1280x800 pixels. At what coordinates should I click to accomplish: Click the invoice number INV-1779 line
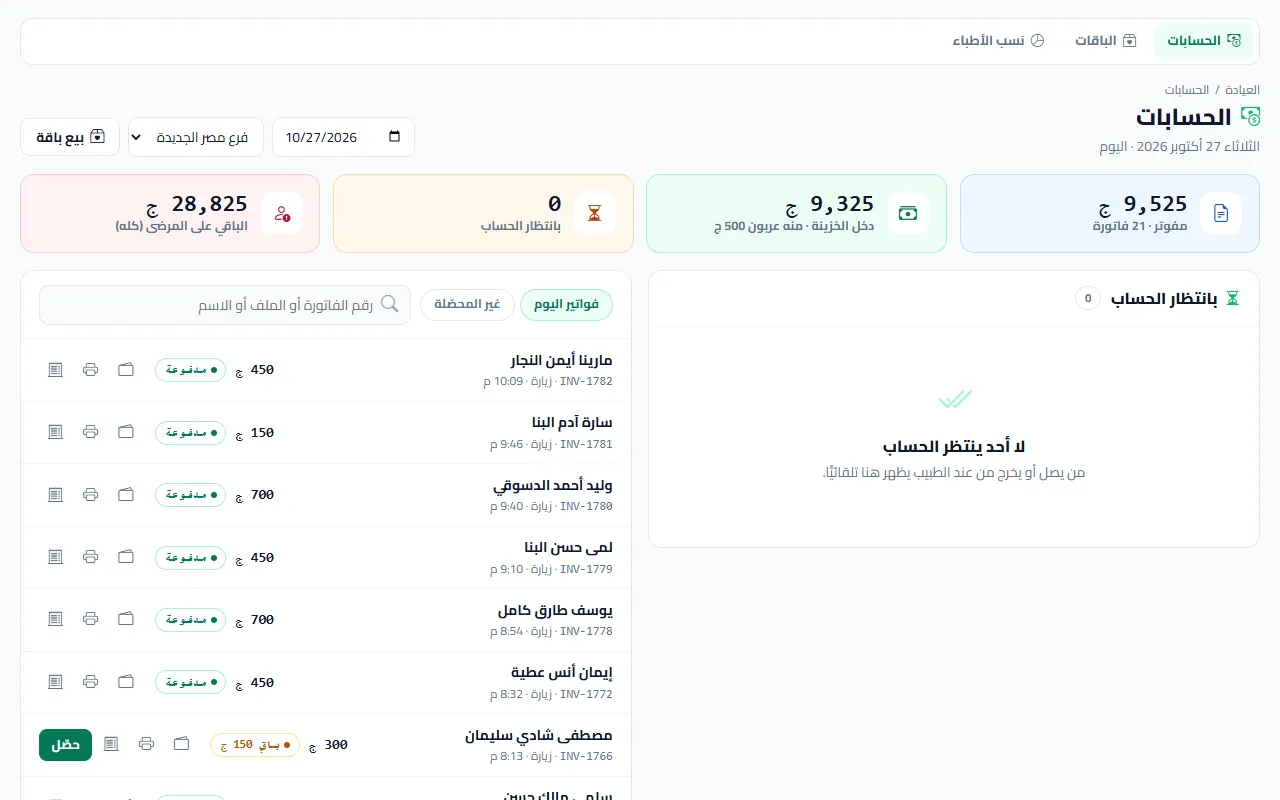pyautogui.click(x=551, y=569)
